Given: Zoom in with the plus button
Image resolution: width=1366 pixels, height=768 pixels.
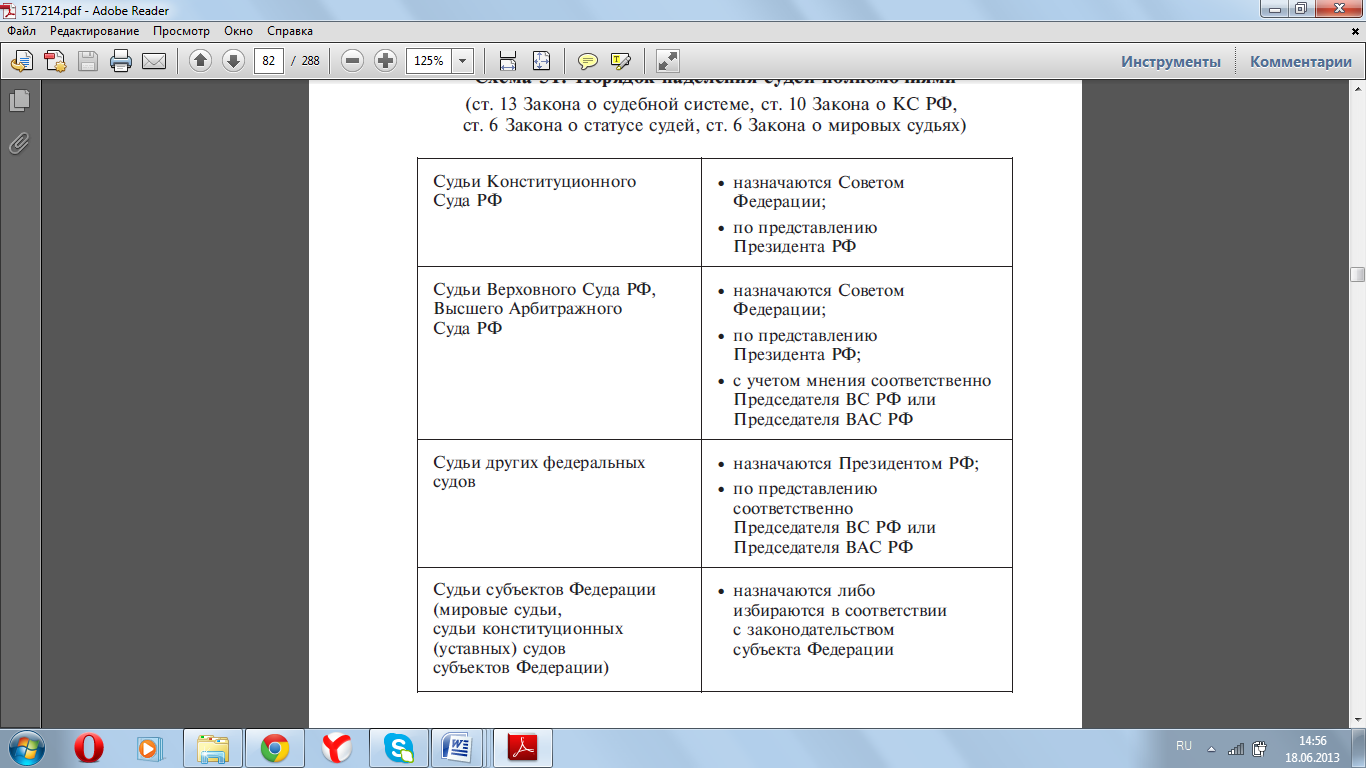Looking at the screenshot, I should tap(385, 61).
